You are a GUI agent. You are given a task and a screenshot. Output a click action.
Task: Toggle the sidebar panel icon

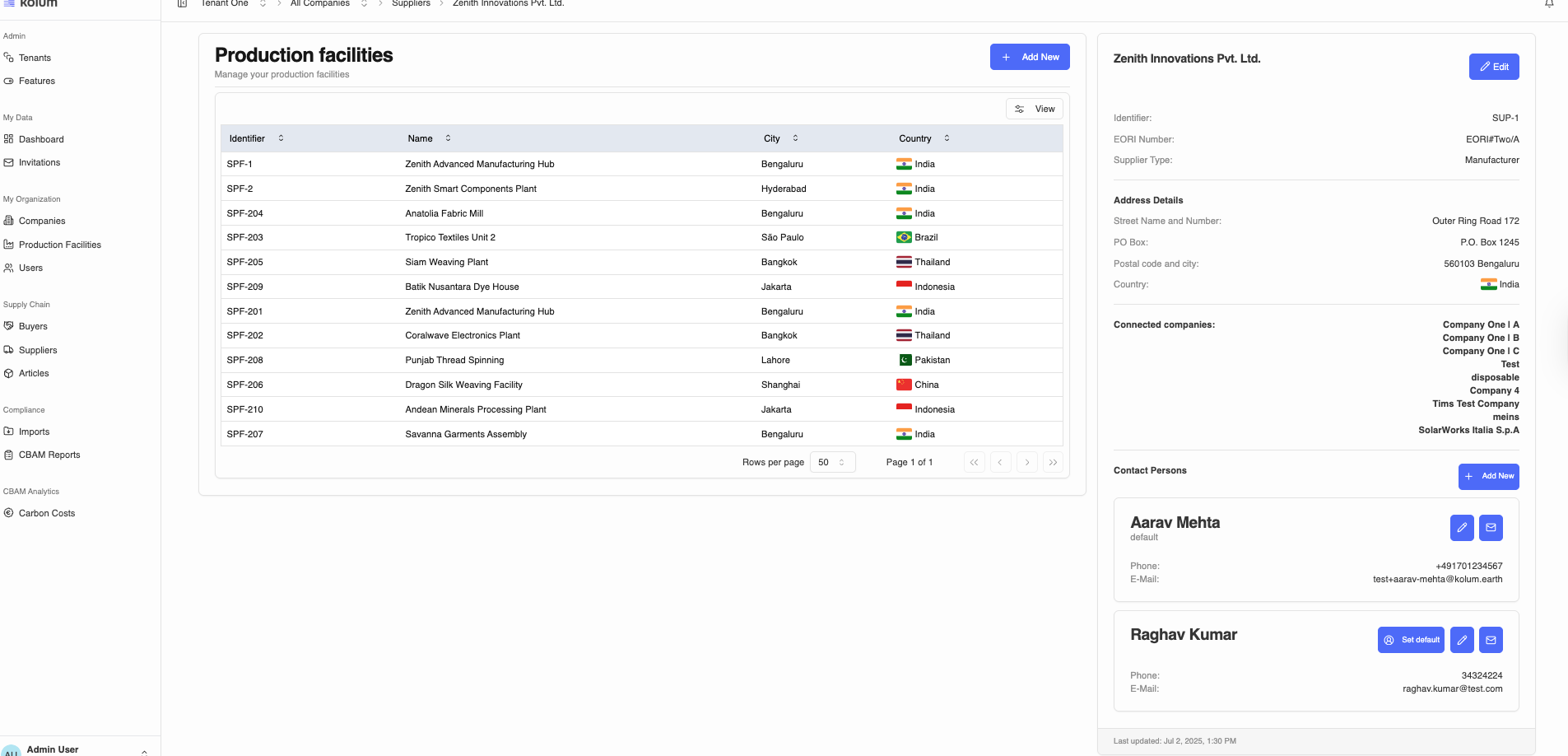click(182, 4)
